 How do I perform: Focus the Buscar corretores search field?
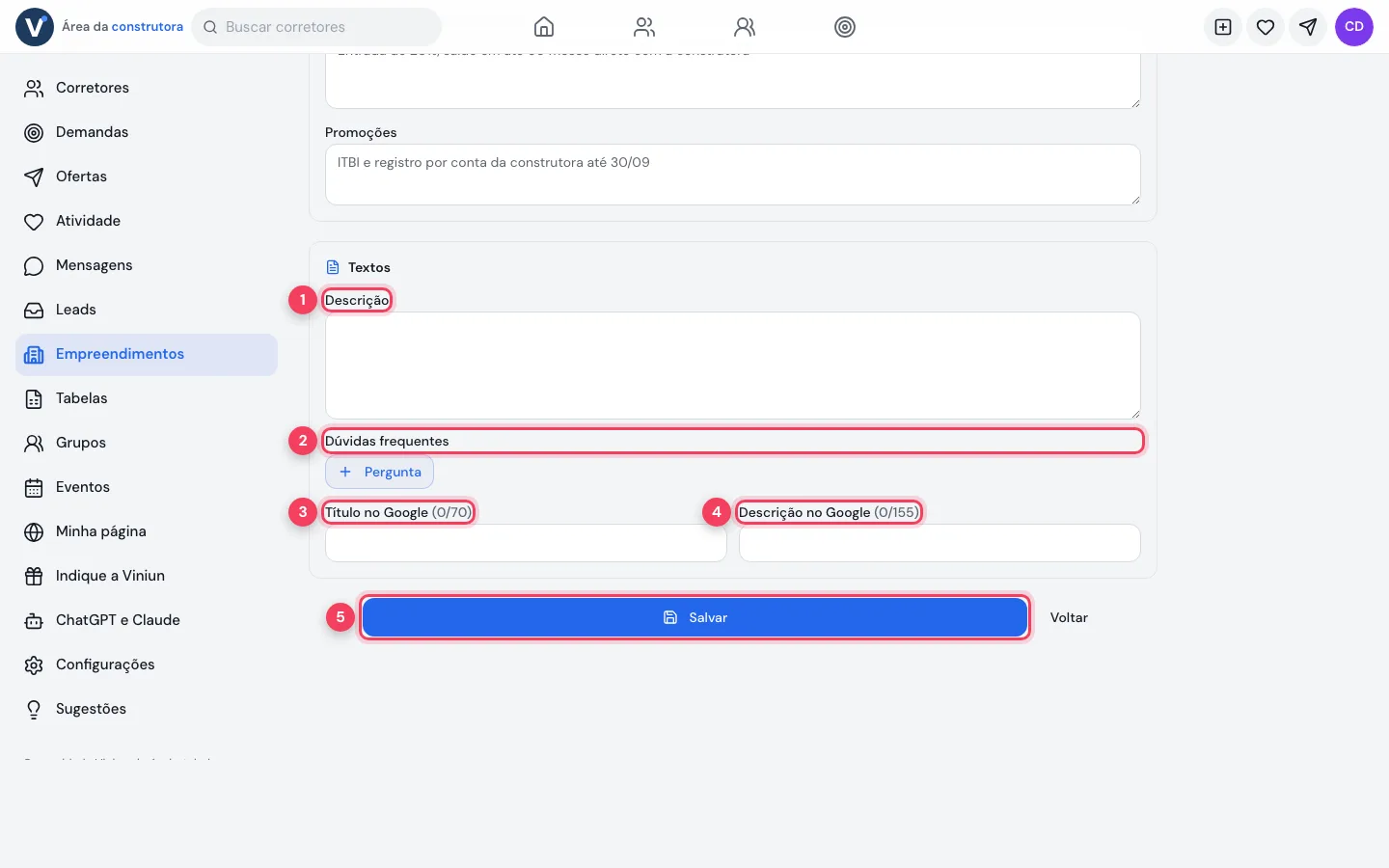click(x=316, y=27)
